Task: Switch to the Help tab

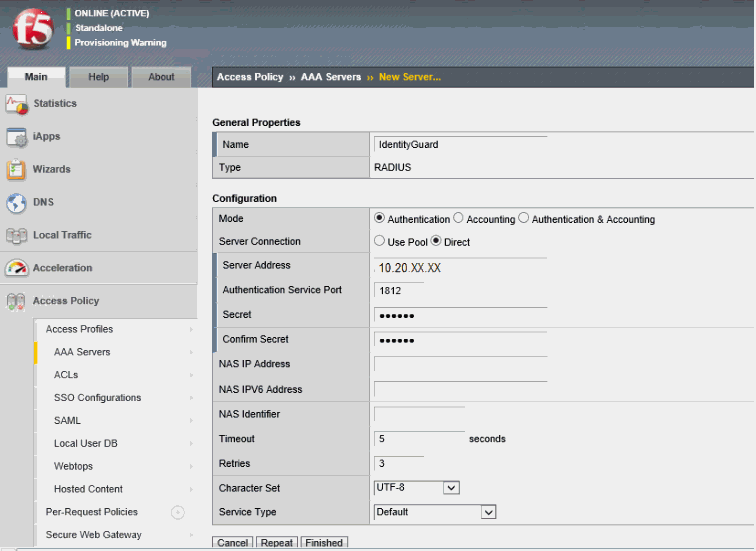Action: click(x=98, y=77)
